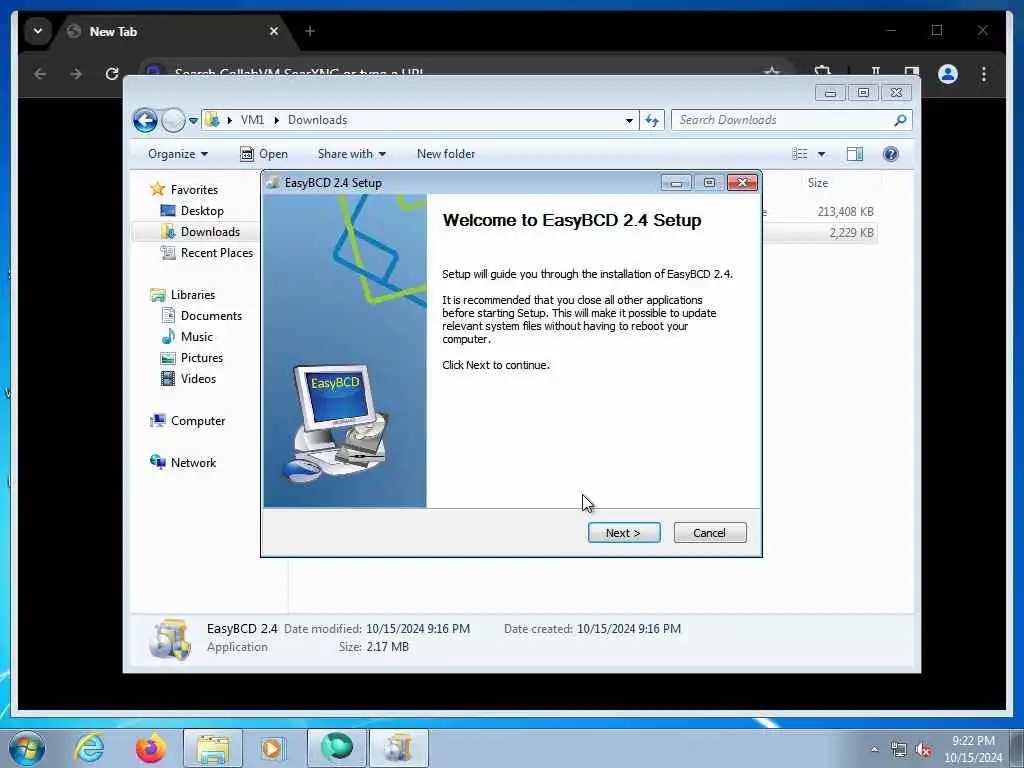Image resolution: width=1024 pixels, height=768 pixels.
Task: Select Network in navigation pane
Action: (x=193, y=463)
